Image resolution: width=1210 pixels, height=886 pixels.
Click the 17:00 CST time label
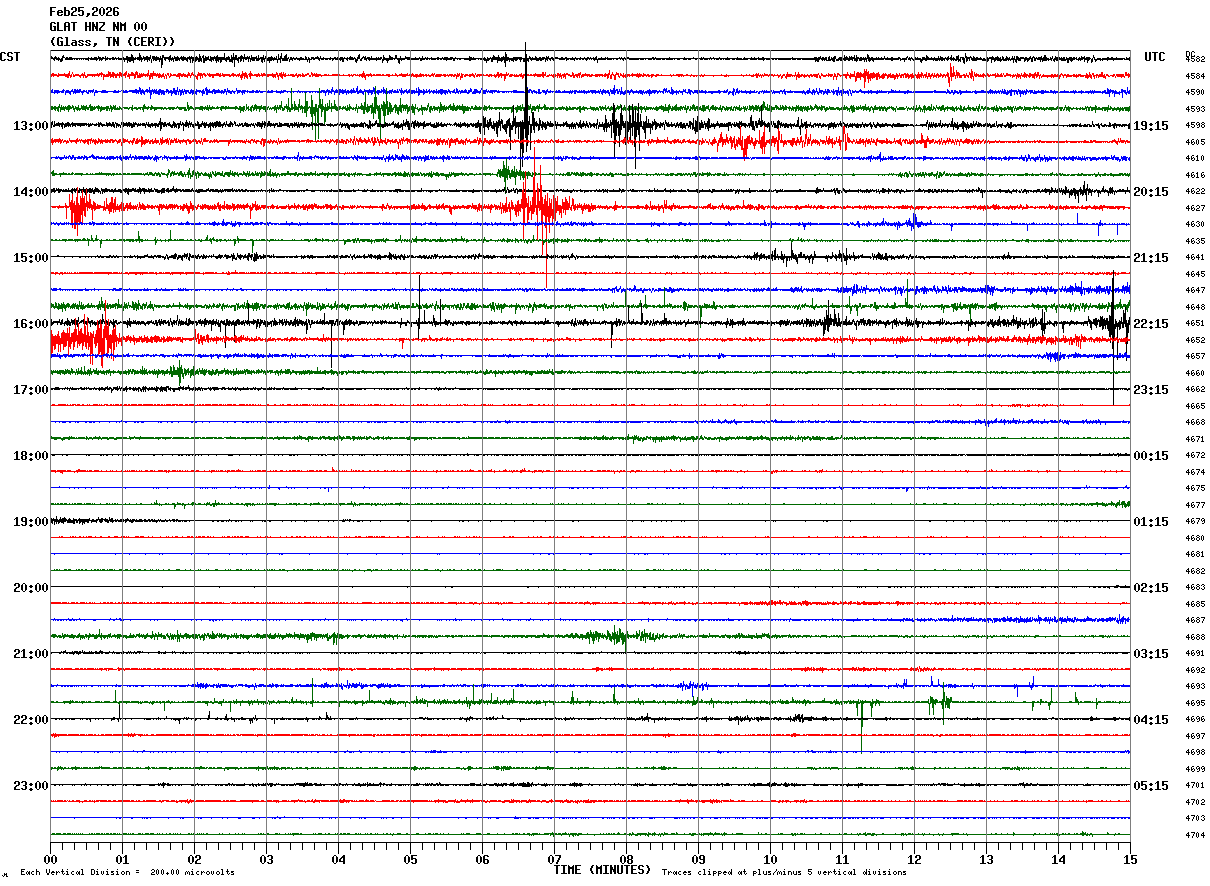tap(31, 390)
